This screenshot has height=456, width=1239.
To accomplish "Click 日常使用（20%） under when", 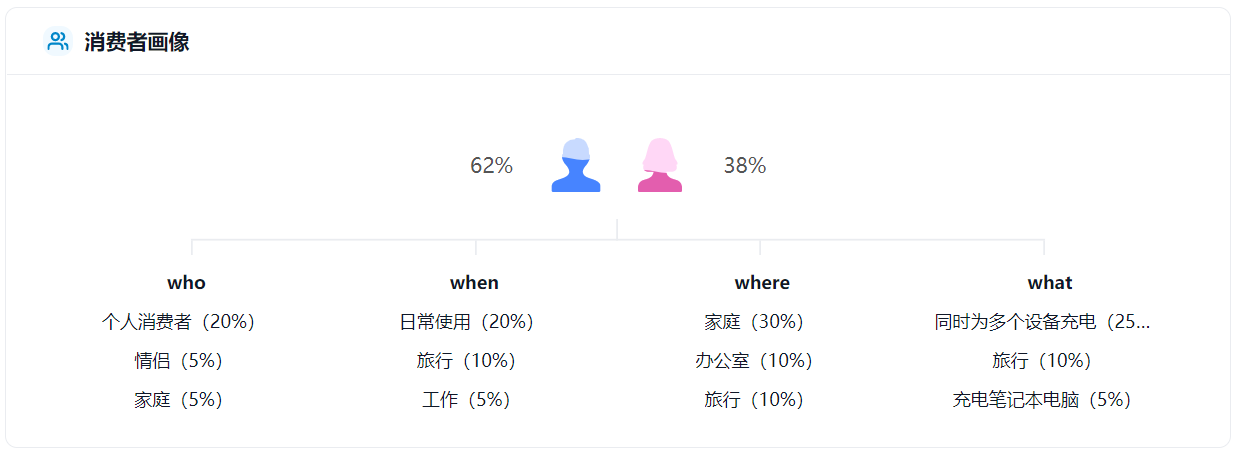I will (467, 322).
